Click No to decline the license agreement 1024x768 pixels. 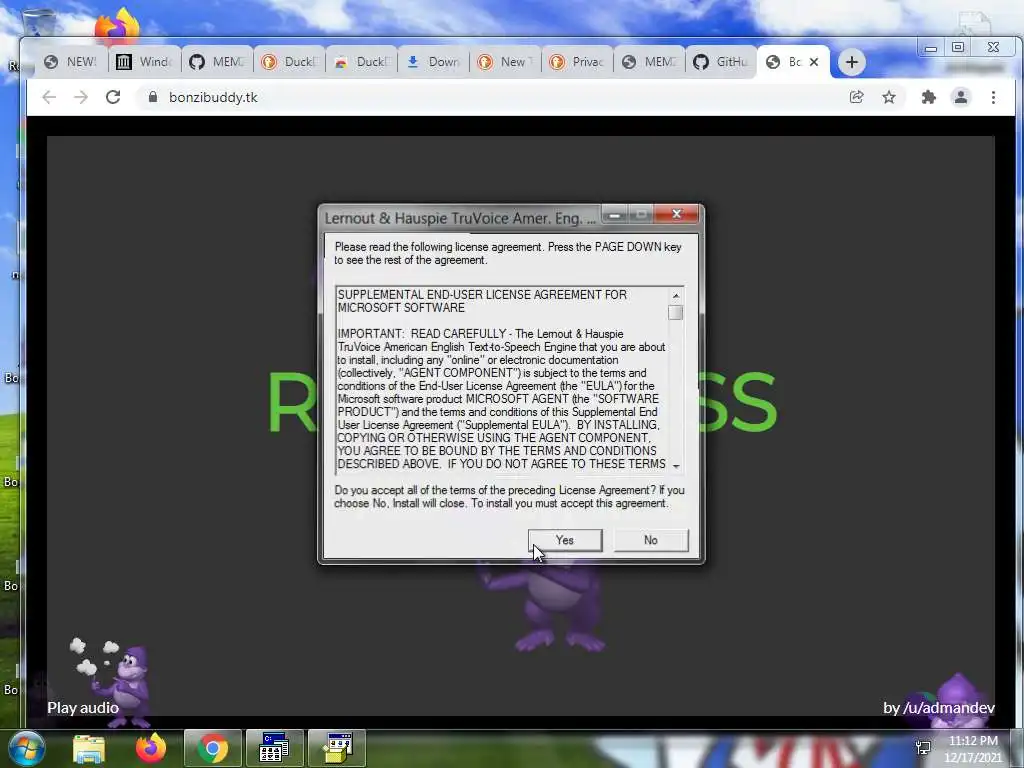651,540
